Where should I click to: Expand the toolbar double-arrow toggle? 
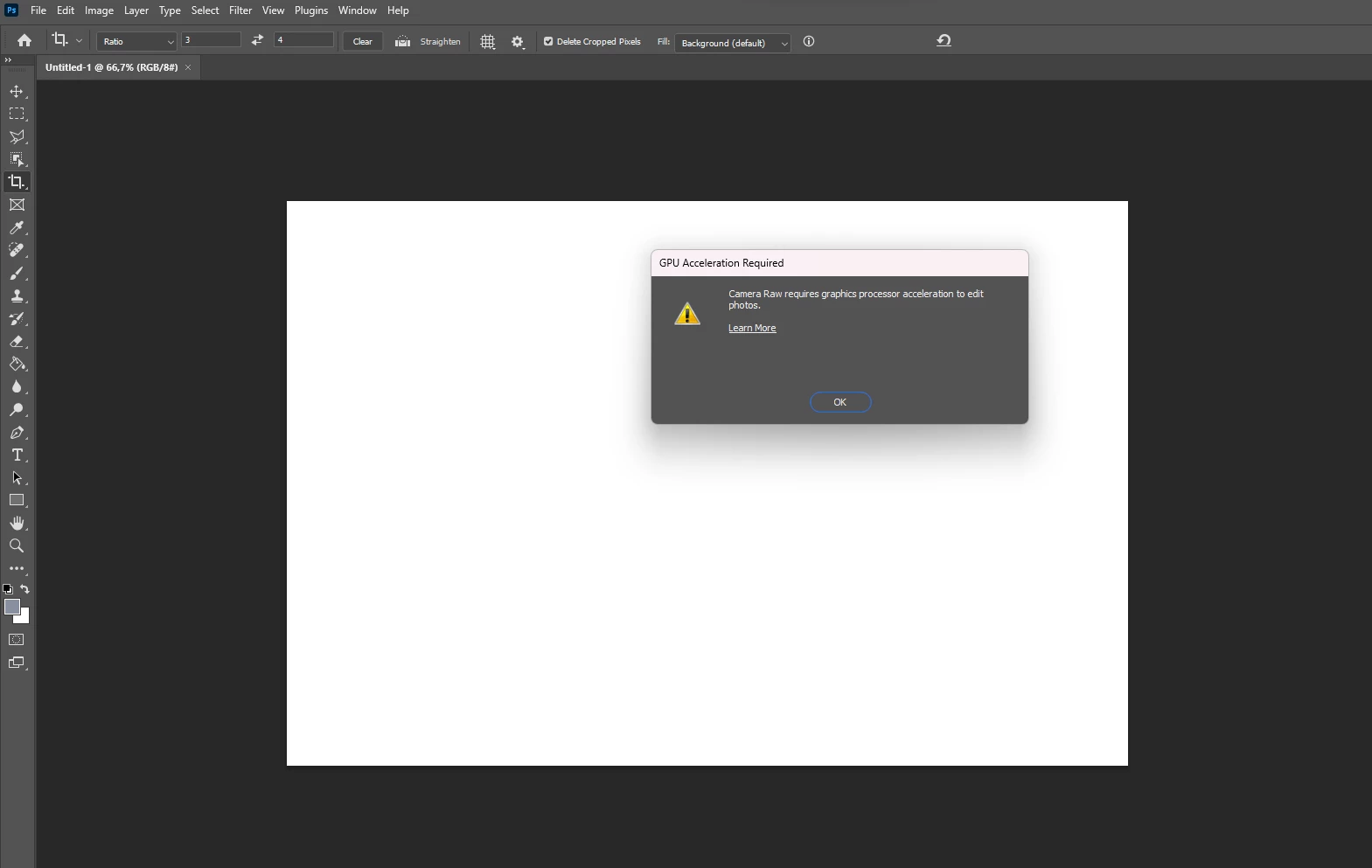[x=8, y=59]
